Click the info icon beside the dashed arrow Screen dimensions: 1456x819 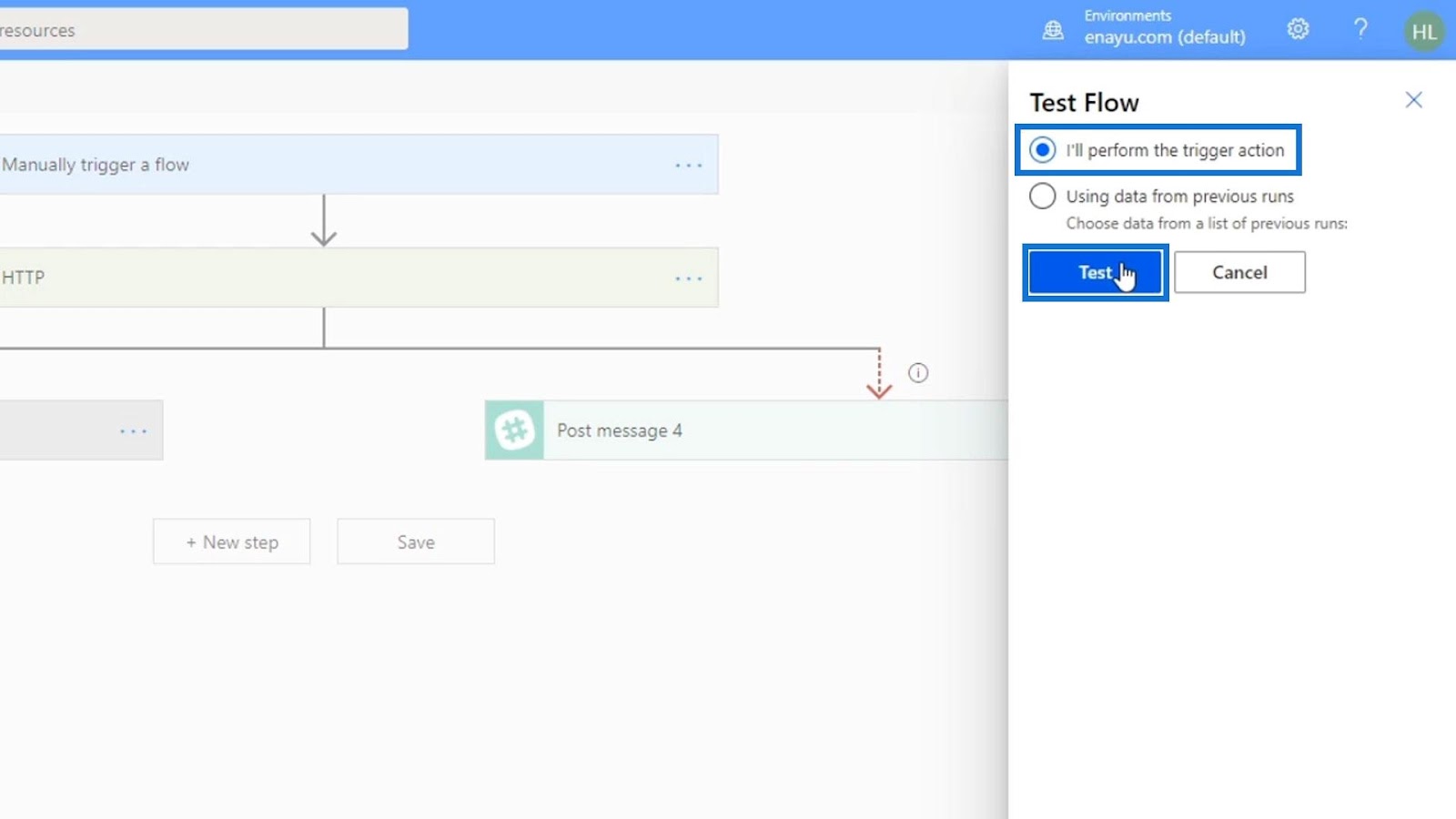click(918, 373)
